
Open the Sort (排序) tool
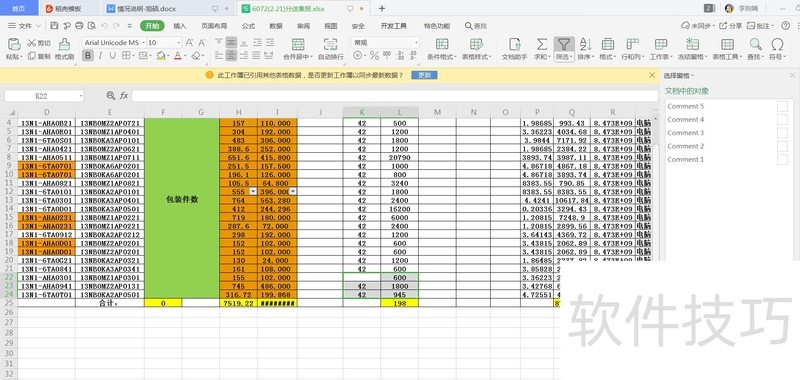tap(586, 44)
